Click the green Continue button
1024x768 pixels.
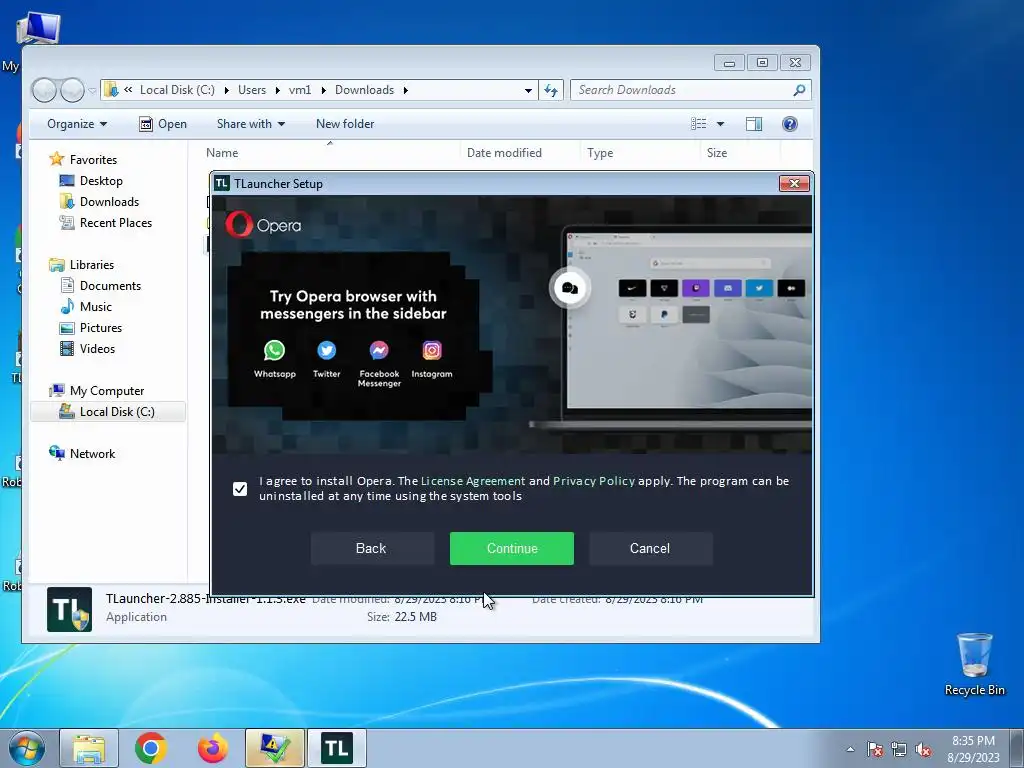pos(511,549)
